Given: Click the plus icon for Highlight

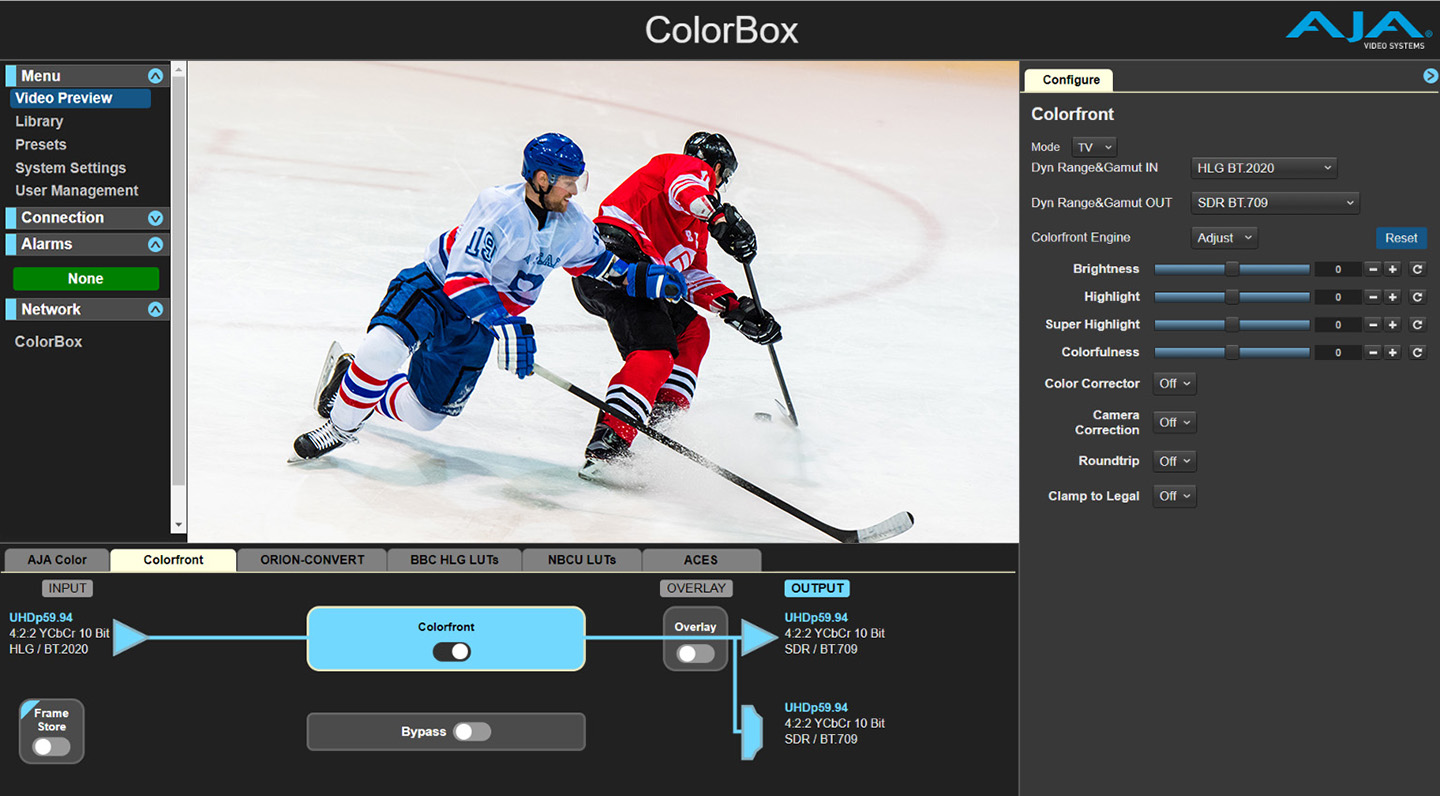Looking at the screenshot, I should click(1392, 297).
